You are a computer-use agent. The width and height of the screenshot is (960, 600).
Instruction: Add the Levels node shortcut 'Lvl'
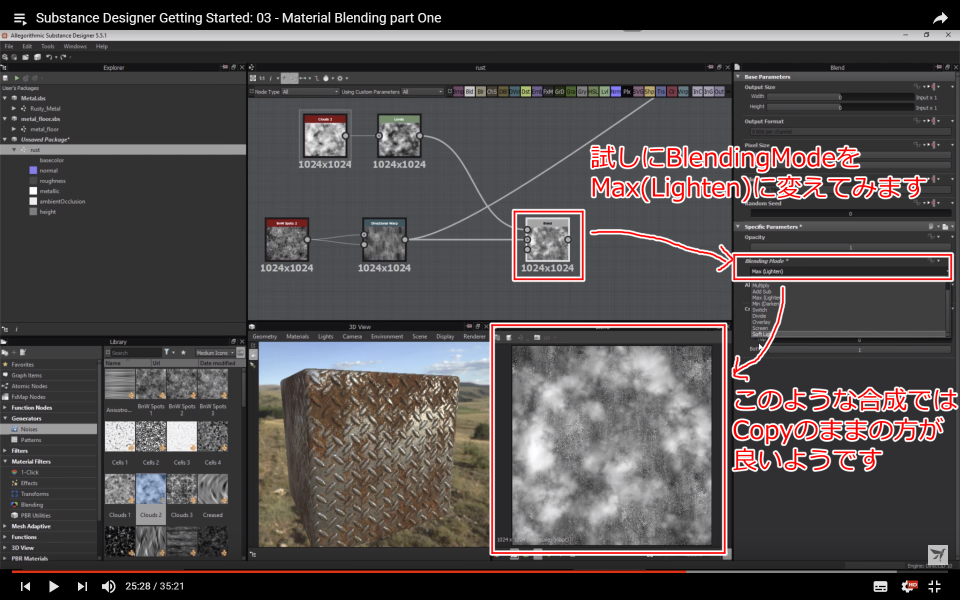pyautogui.click(x=604, y=91)
